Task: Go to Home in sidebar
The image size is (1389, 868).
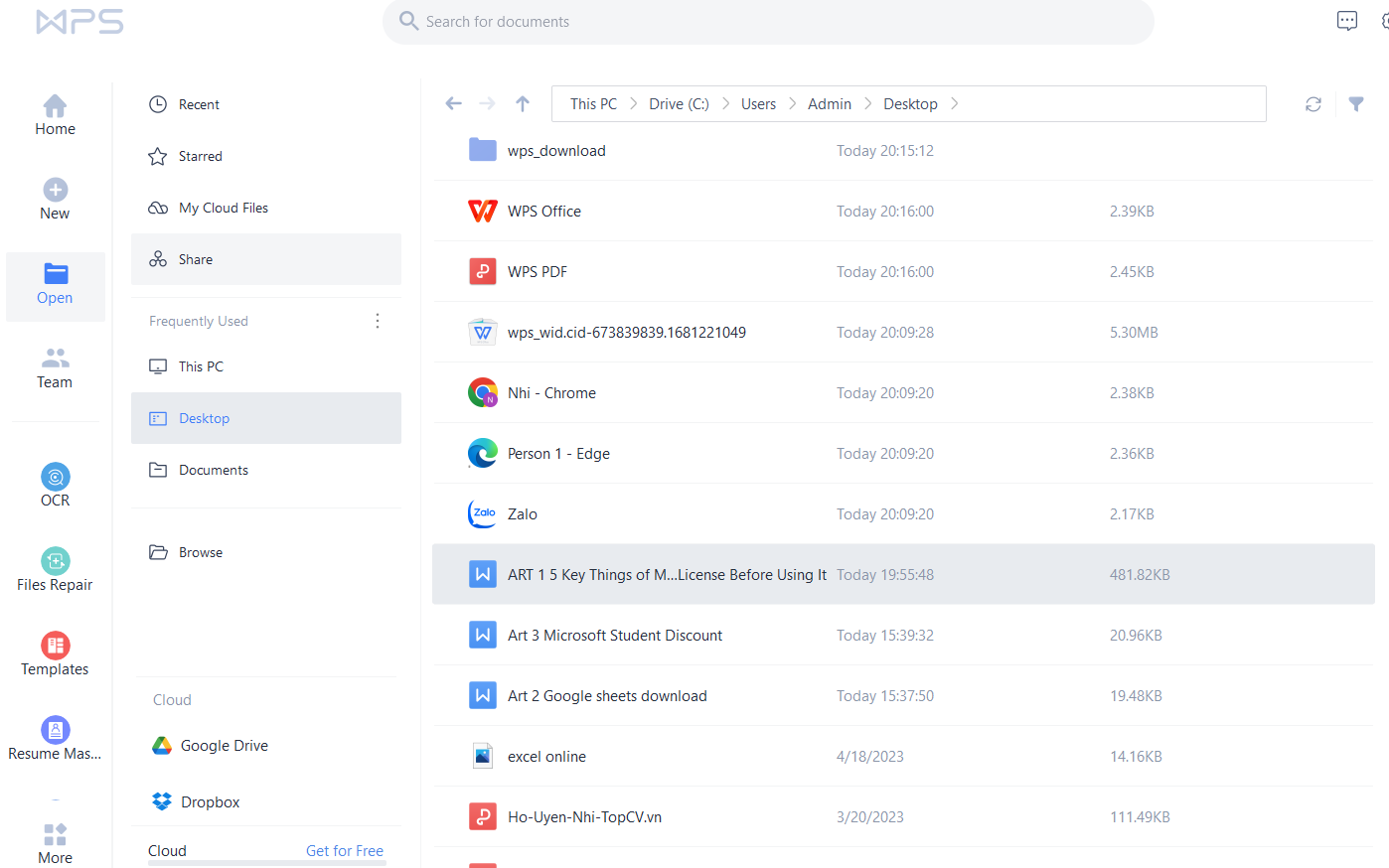Action: click(55, 114)
